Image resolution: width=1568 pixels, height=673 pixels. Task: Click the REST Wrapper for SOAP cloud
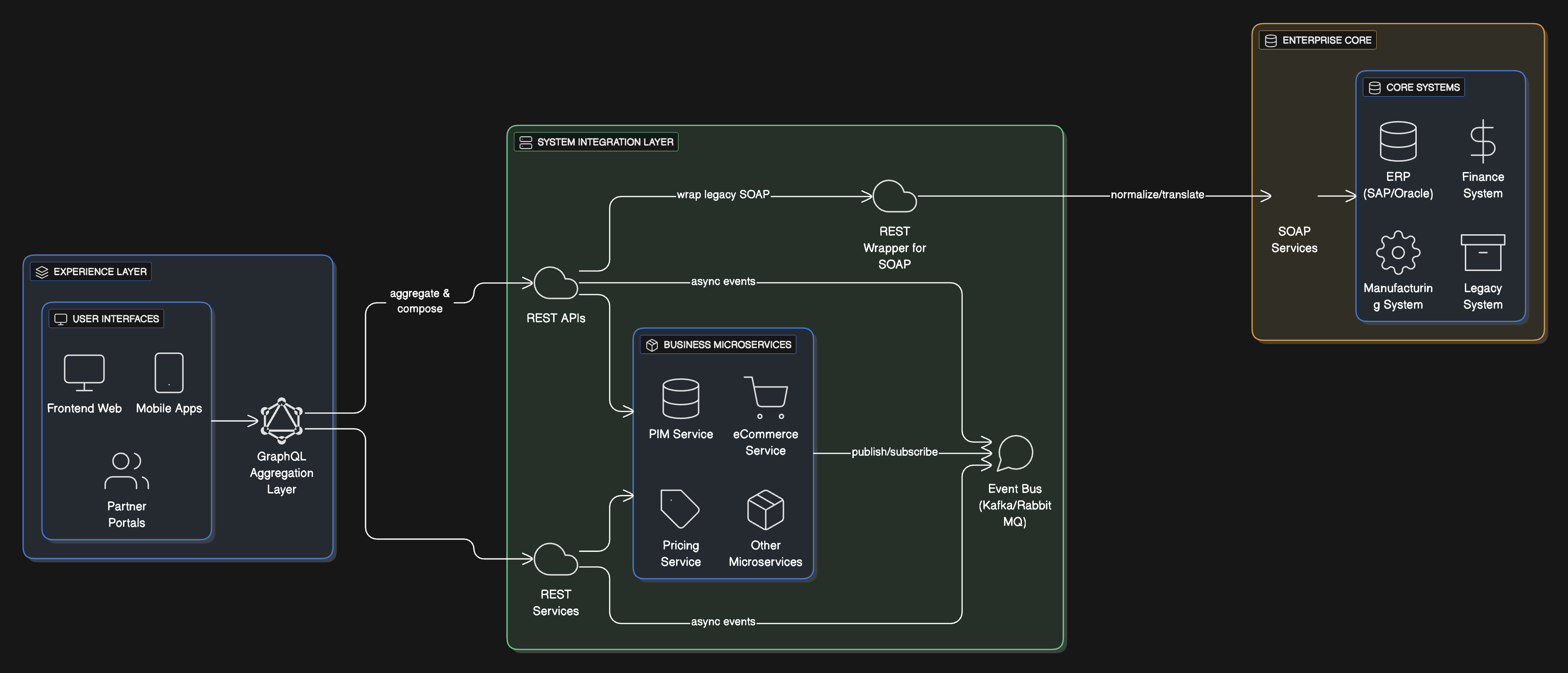click(894, 196)
